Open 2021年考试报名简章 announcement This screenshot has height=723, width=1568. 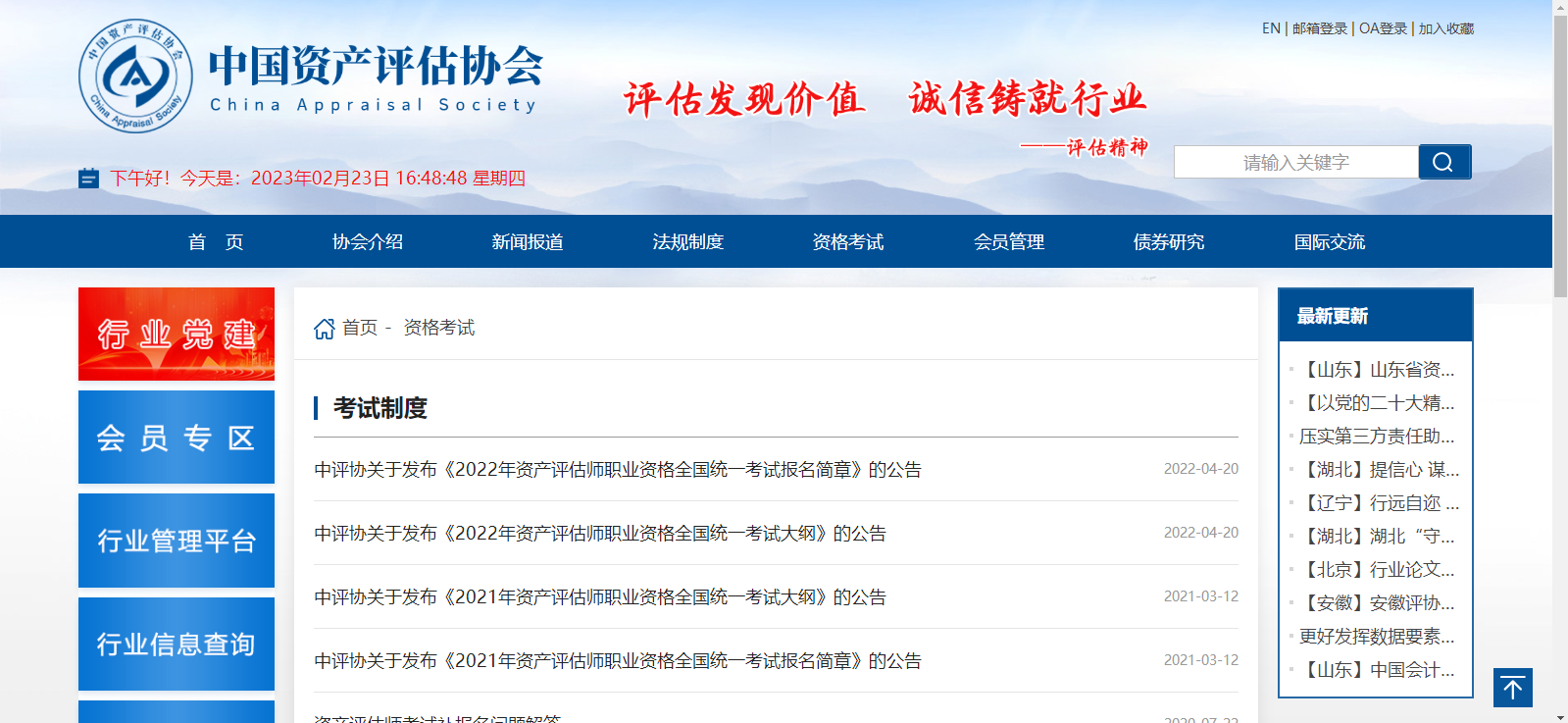(618, 661)
